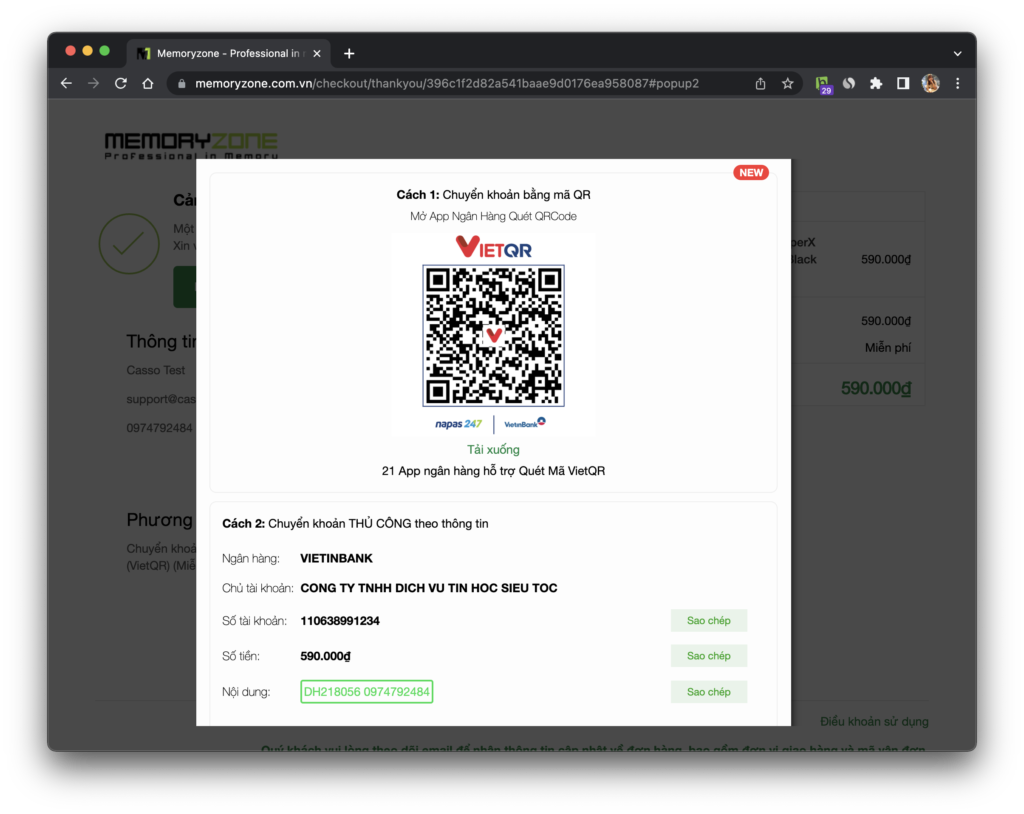1024x814 pixels.
Task: Click the Cách 1 QR transfer heading
Action: click(x=493, y=195)
